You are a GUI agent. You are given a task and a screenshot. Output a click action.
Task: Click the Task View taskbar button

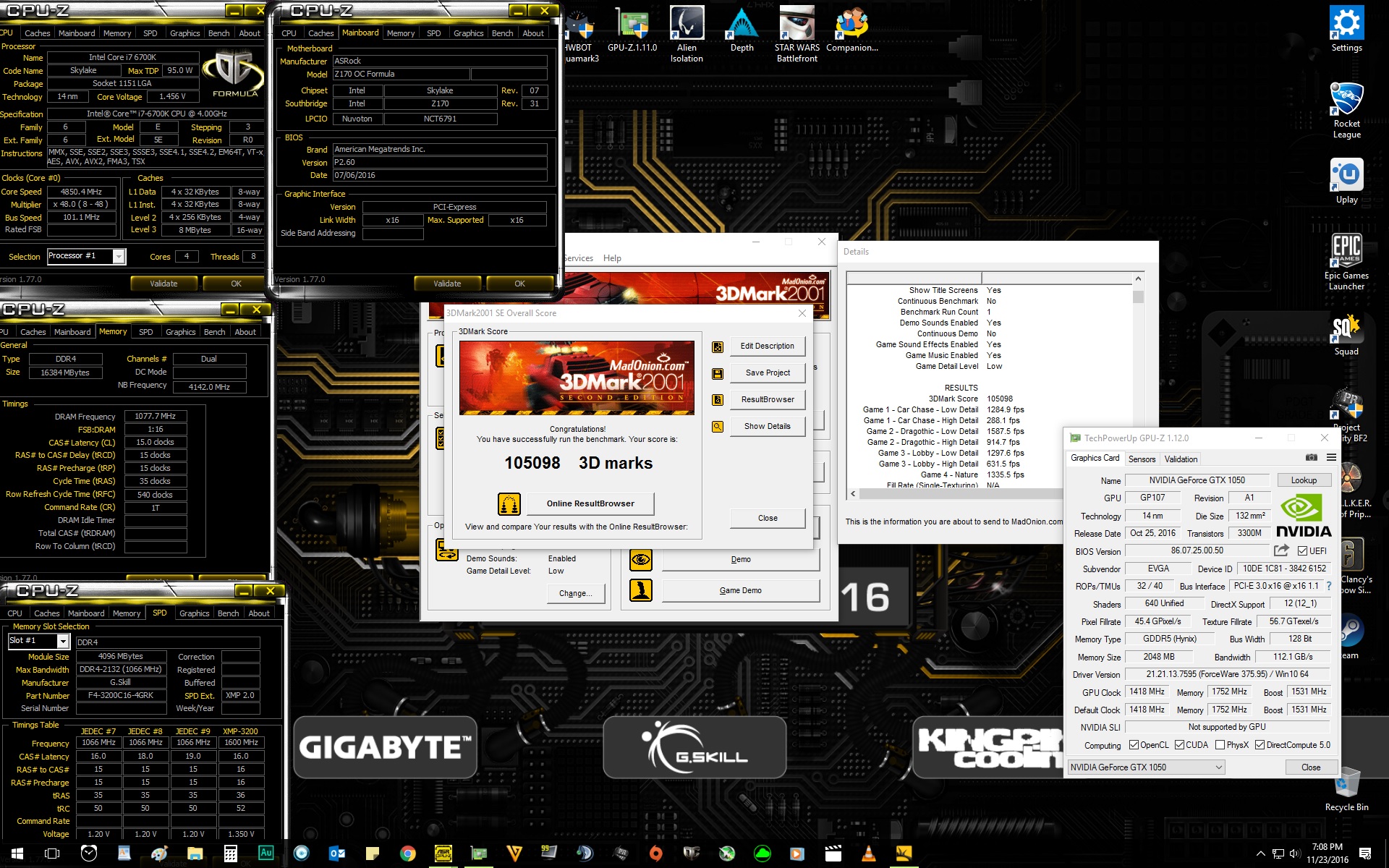coord(52,854)
